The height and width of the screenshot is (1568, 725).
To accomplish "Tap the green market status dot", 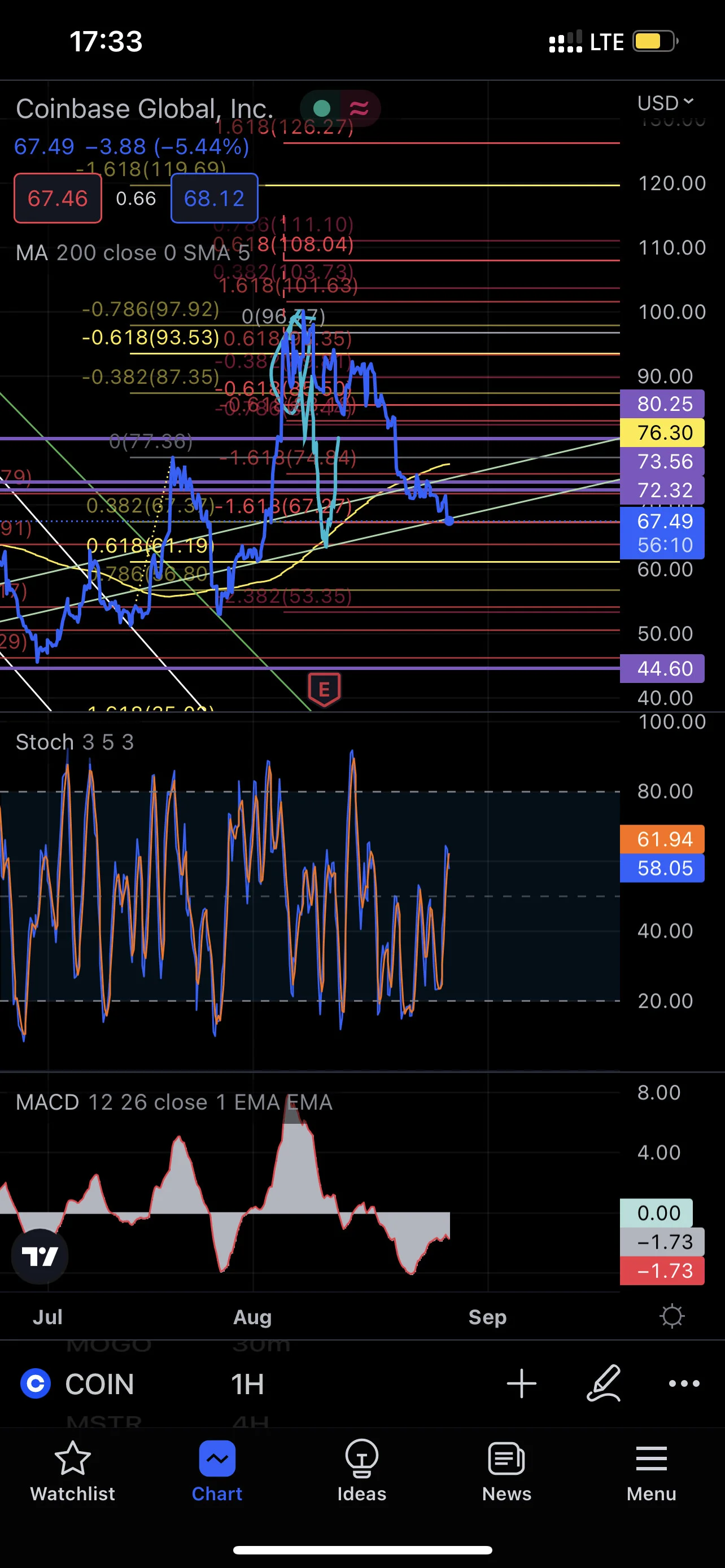I will coord(321,108).
